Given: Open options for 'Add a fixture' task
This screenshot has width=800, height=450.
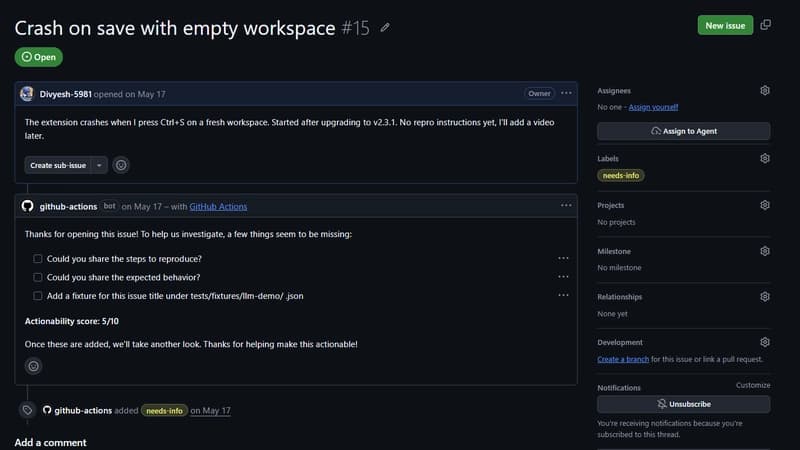Looking at the screenshot, I should 563,295.
